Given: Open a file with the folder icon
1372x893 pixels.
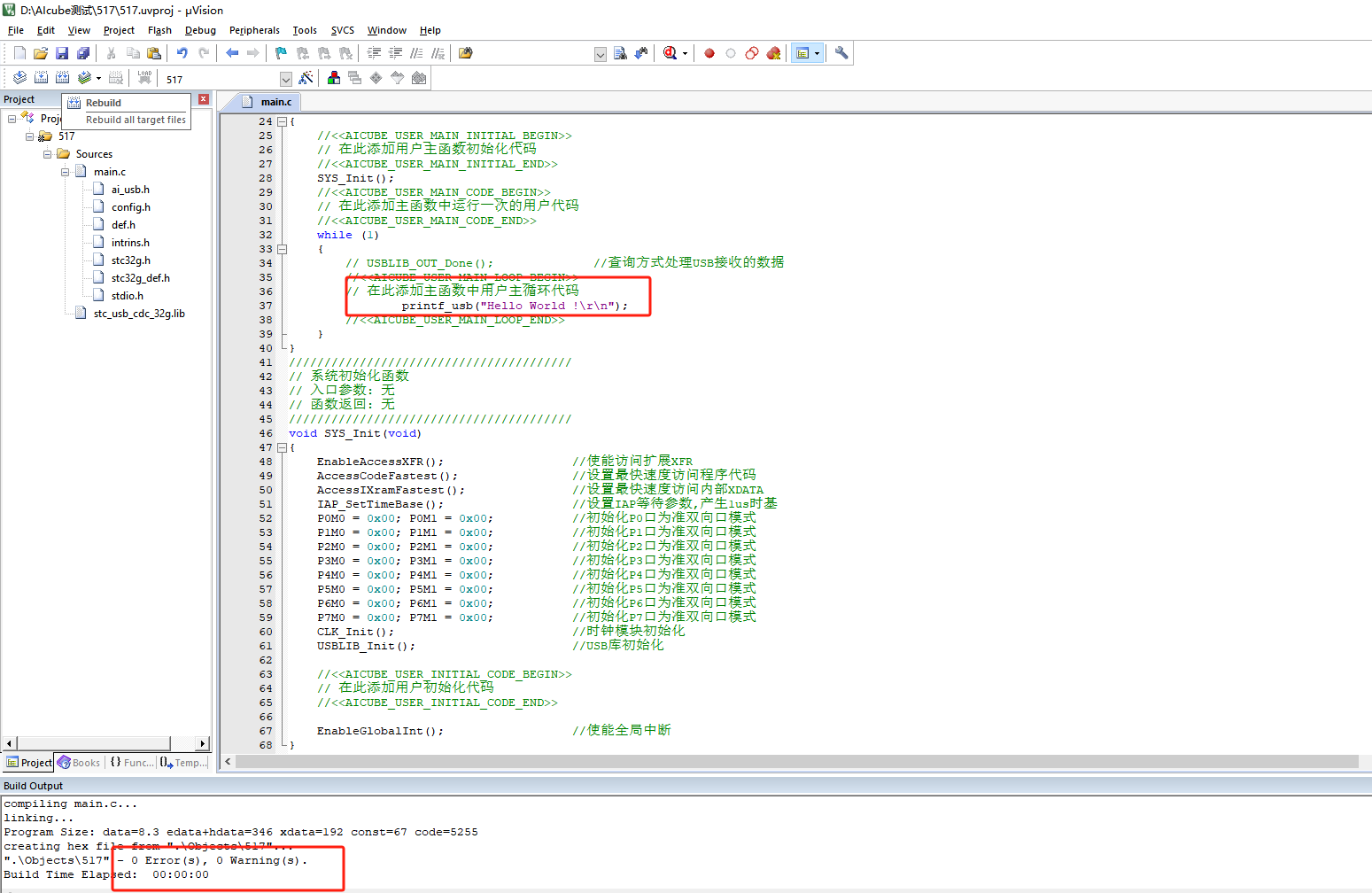Looking at the screenshot, I should pyautogui.click(x=41, y=53).
